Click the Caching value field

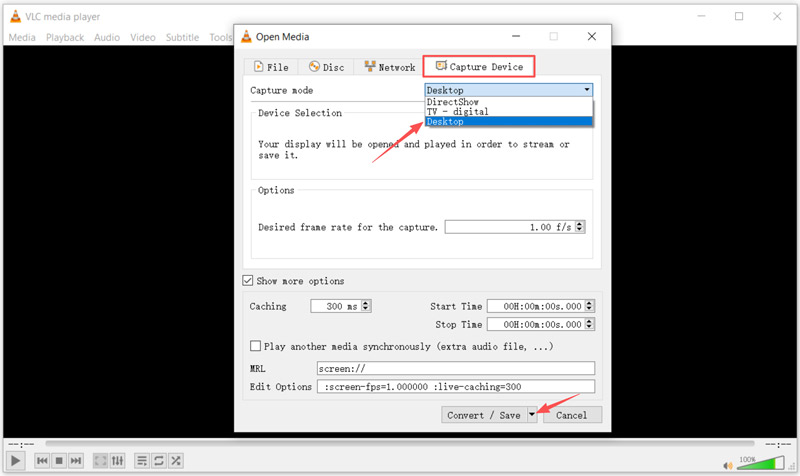(336, 306)
